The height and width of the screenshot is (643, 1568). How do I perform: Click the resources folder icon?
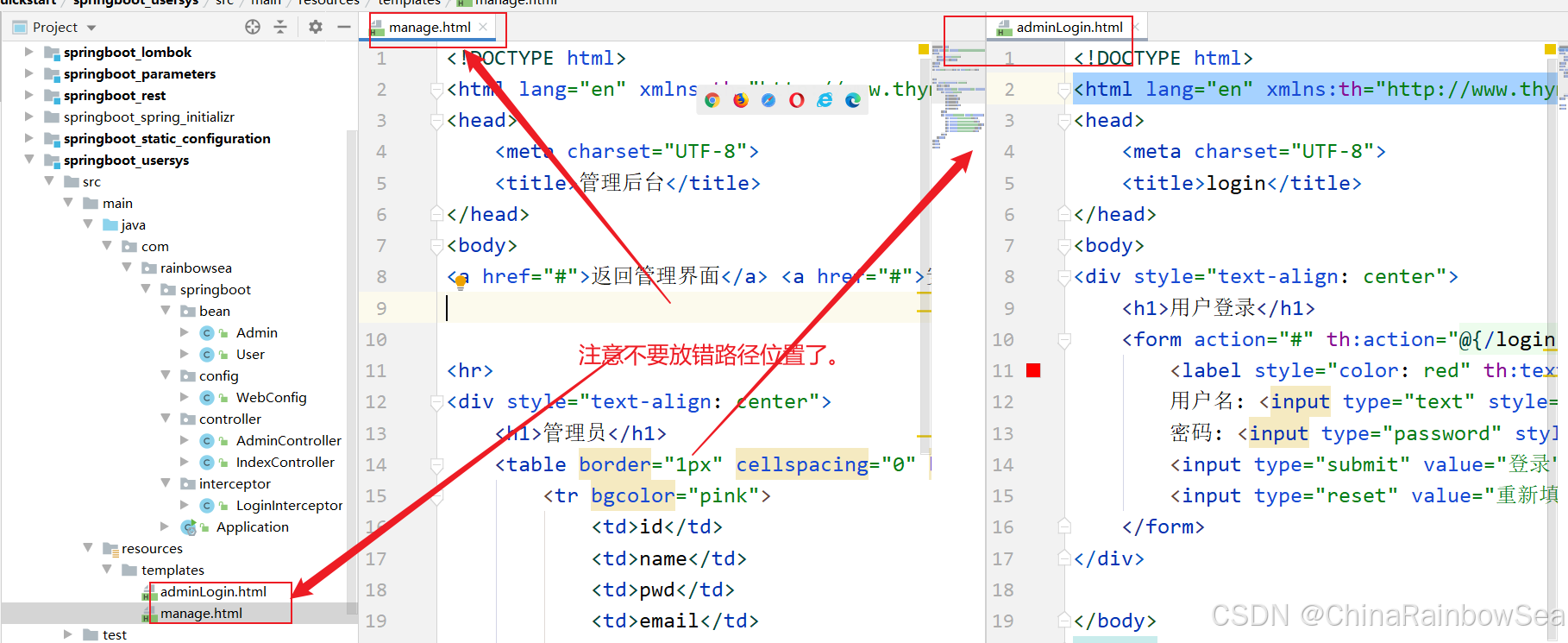pos(110,549)
